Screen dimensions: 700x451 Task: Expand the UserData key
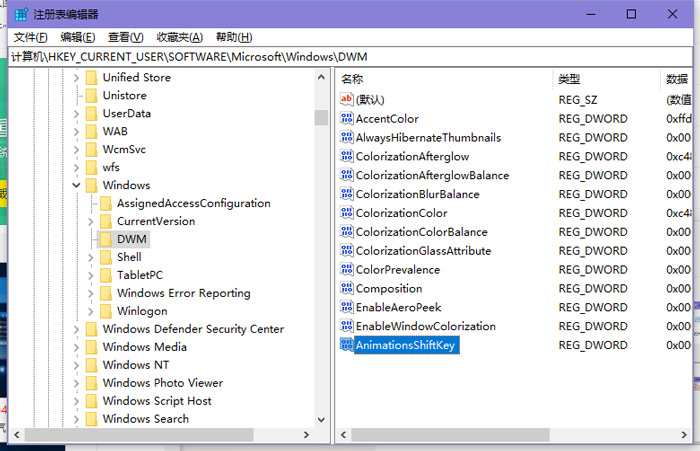(x=77, y=114)
